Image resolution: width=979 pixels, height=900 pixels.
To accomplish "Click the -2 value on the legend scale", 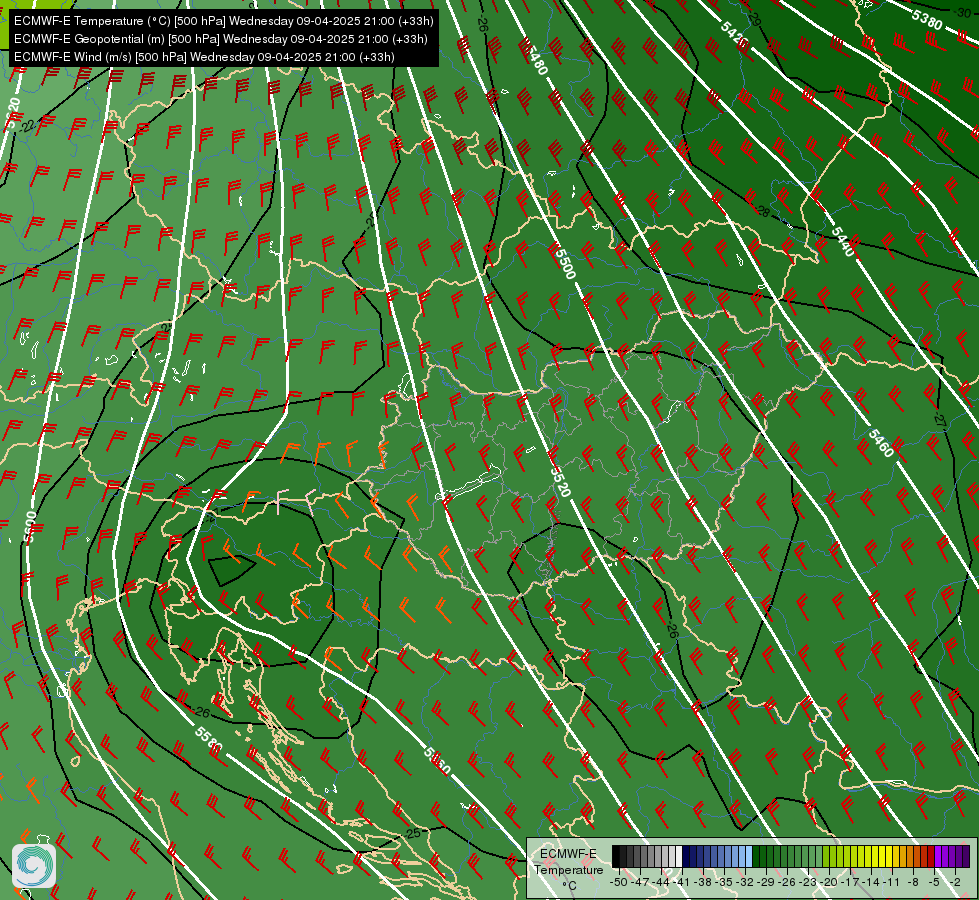I will pyautogui.click(x=955, y=882).
